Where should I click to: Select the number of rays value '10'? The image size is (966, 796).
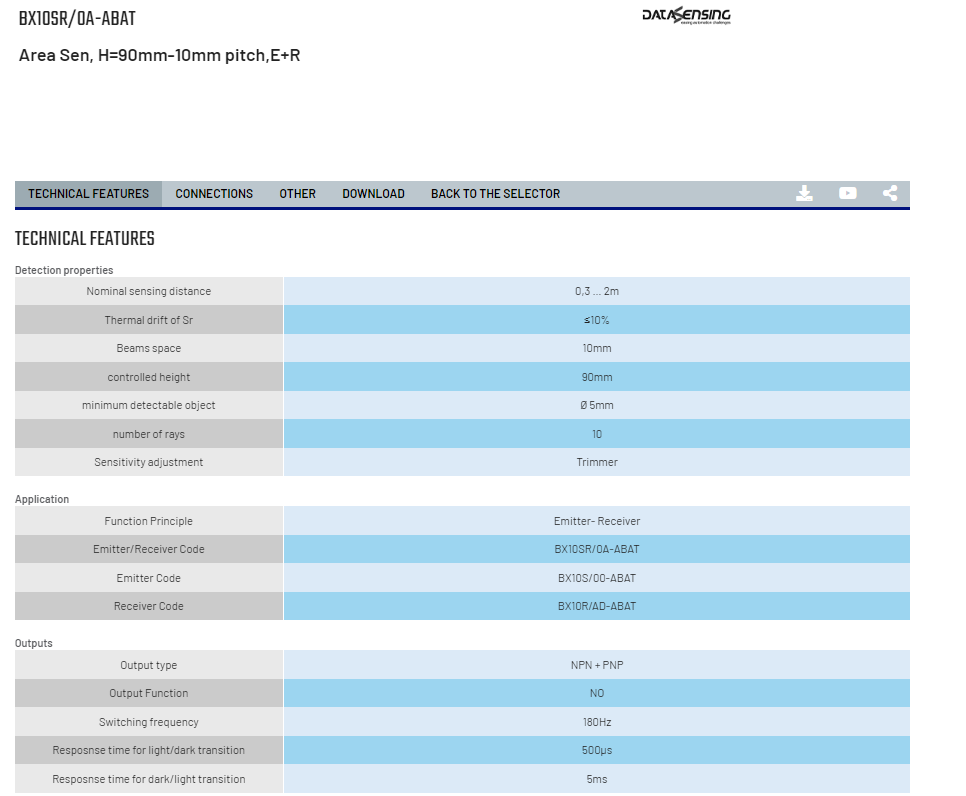pyautogui.click(x=597, y=434)
